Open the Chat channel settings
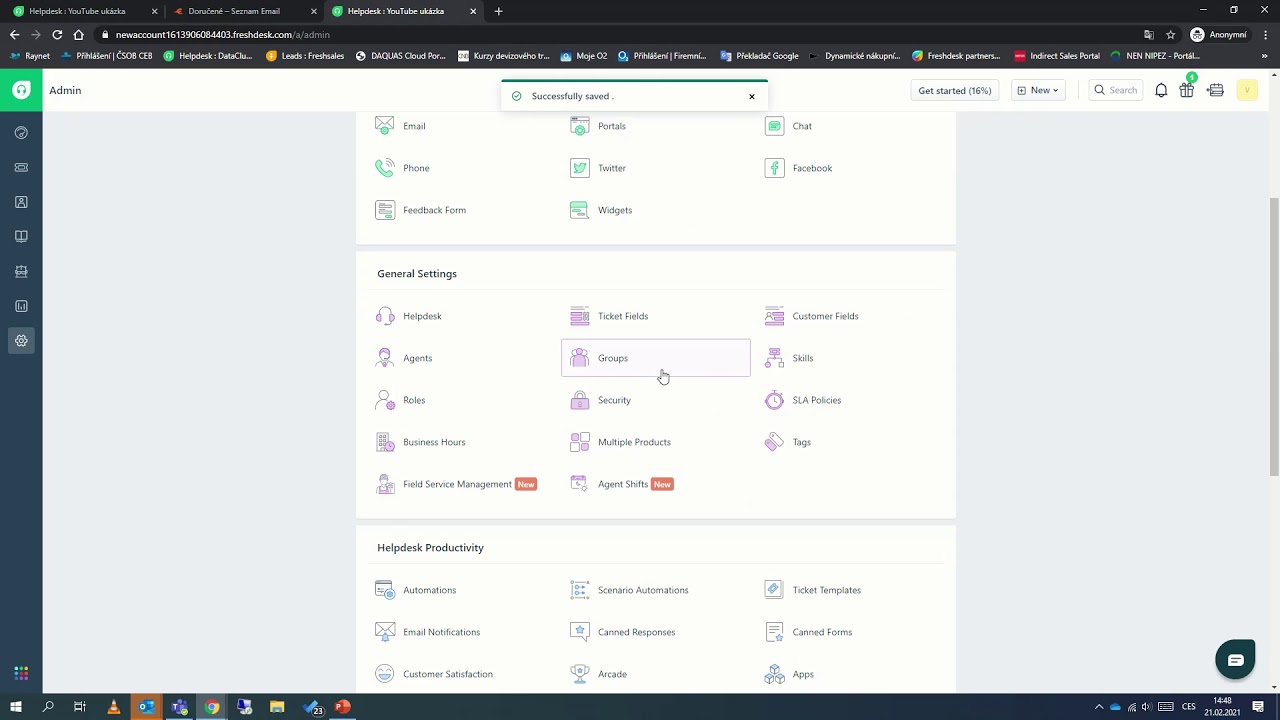 [x=789, y=126]
